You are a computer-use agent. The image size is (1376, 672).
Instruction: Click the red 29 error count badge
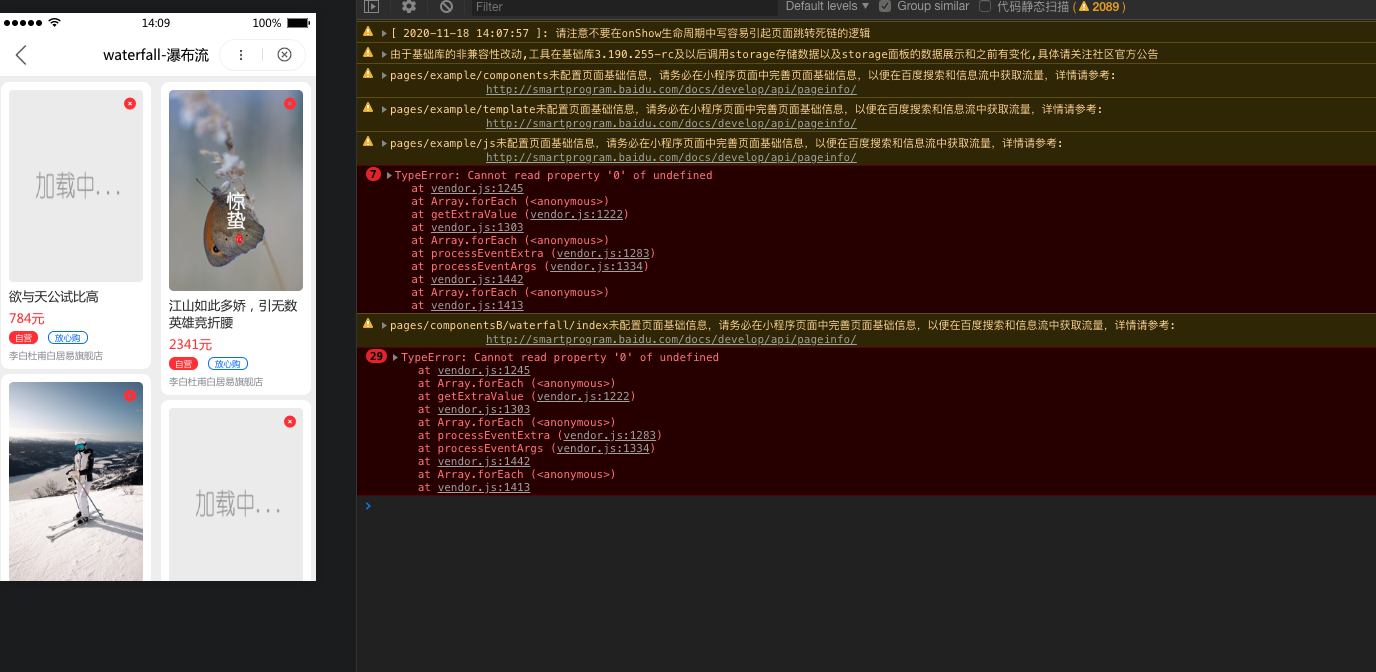(376, 356)
